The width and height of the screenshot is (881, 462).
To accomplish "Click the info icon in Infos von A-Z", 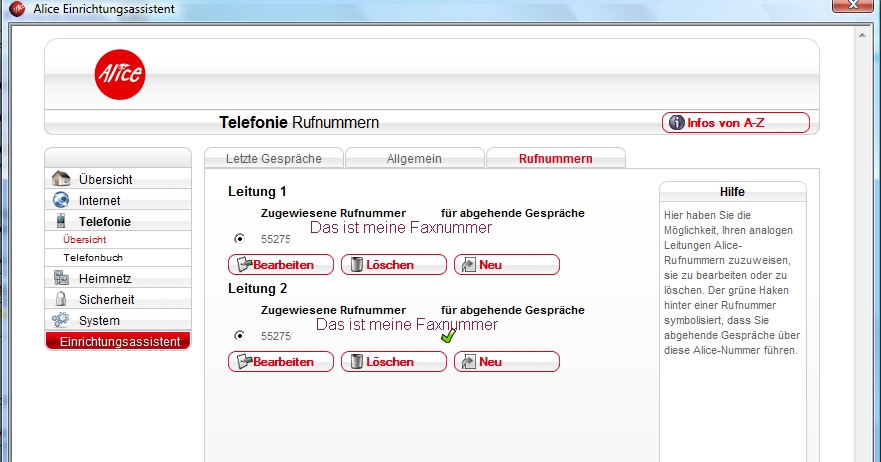I will point(676,123).
